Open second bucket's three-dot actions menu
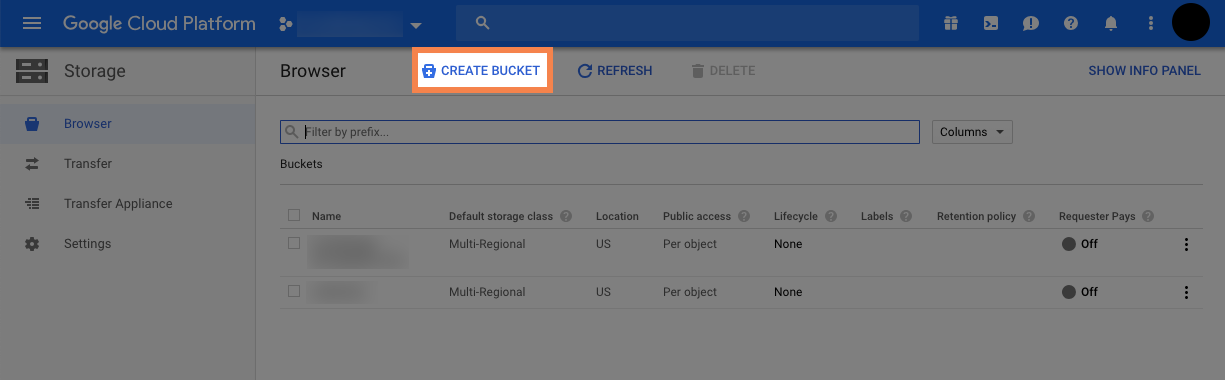The height and width of the screenshot is (380, 1225). click(x=1187, y=292)
